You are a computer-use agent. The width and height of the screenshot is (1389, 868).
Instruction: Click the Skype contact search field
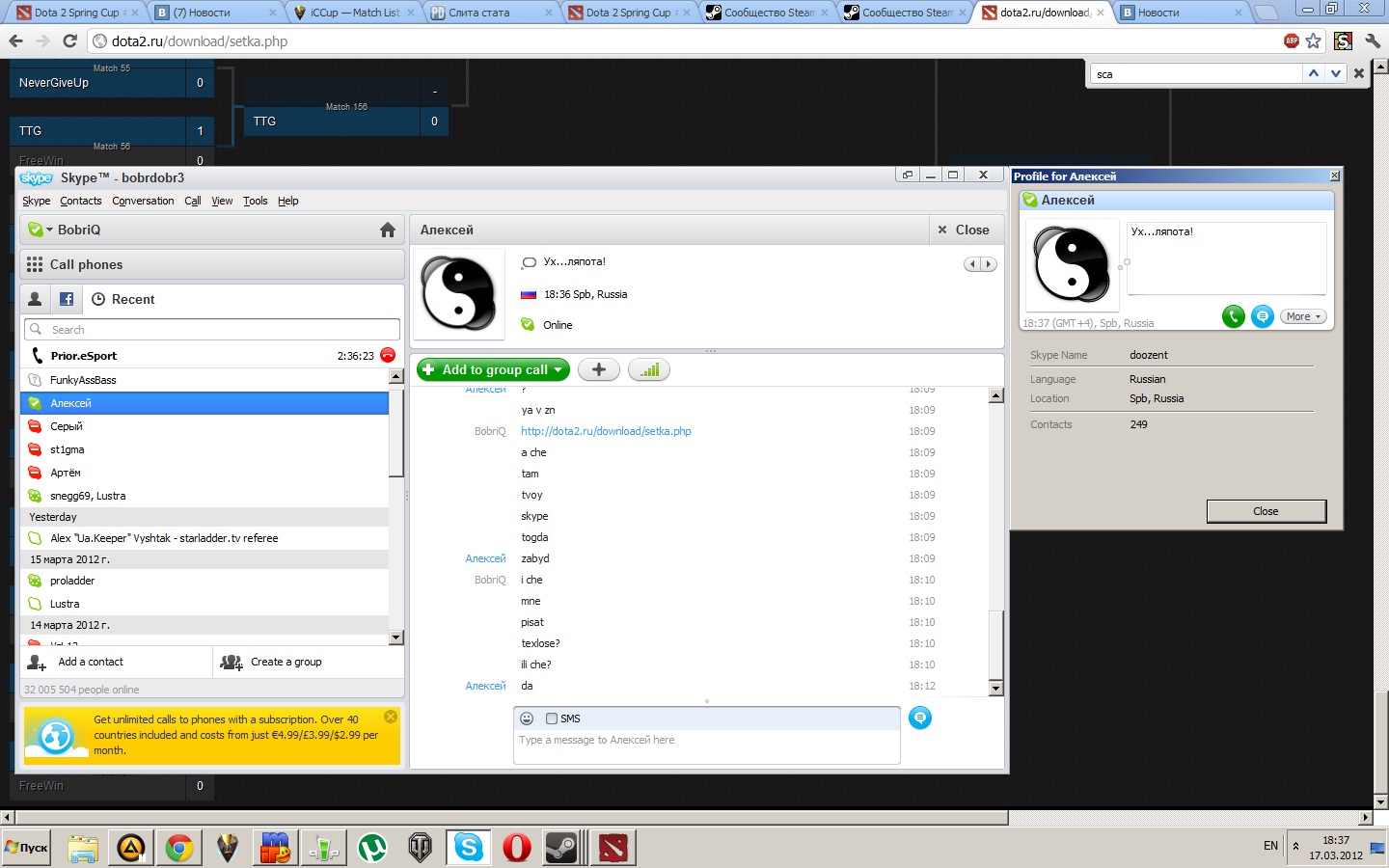212,330
